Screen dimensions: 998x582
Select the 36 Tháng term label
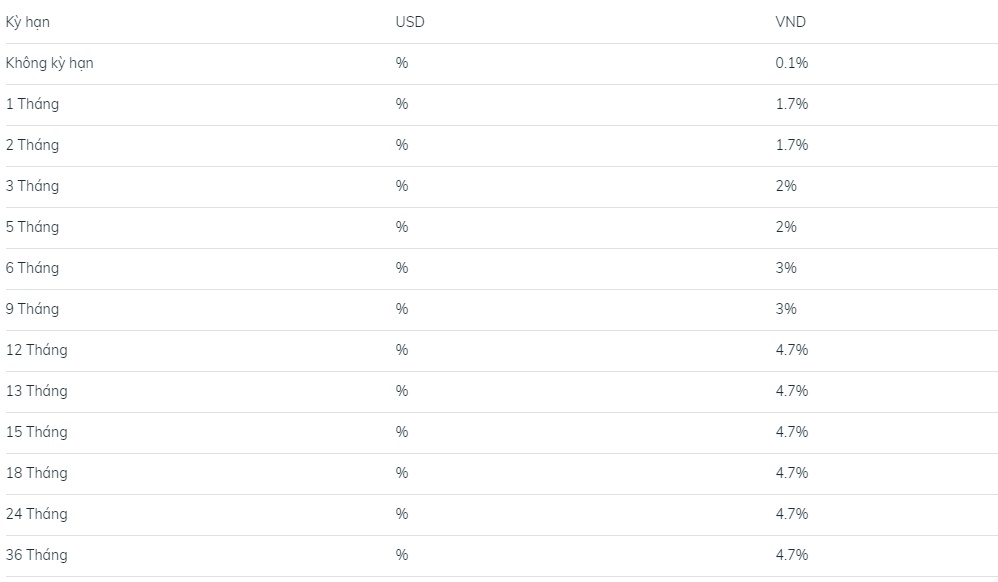pyautogui.click(x=37, y=555)
